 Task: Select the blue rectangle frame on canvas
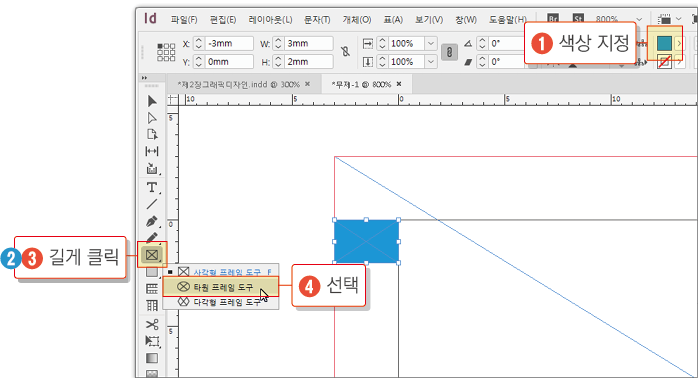366,241
